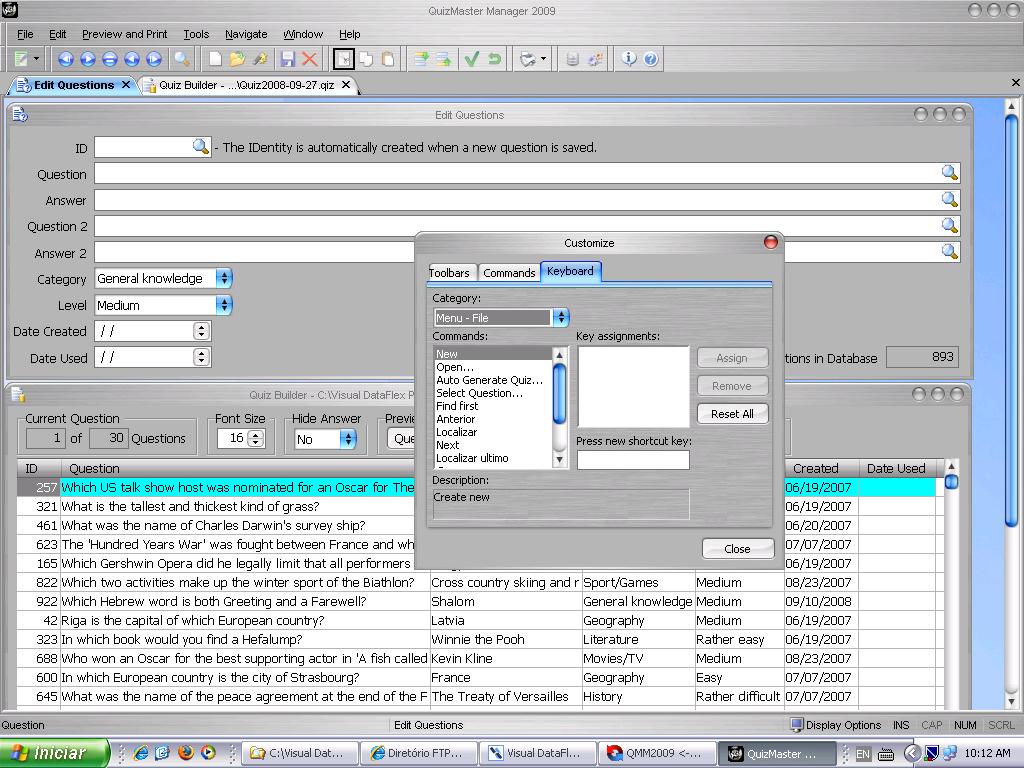Select the Localizar ultimo command

[x=472, y=458]
